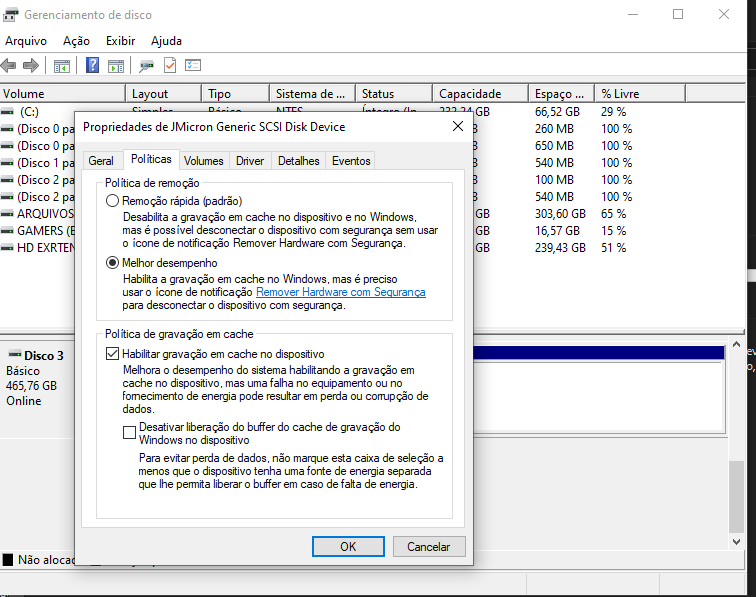Screen dimensions: 756x597
Task: Sort by the Capacidade column header
Action: (x=480, y=94)
